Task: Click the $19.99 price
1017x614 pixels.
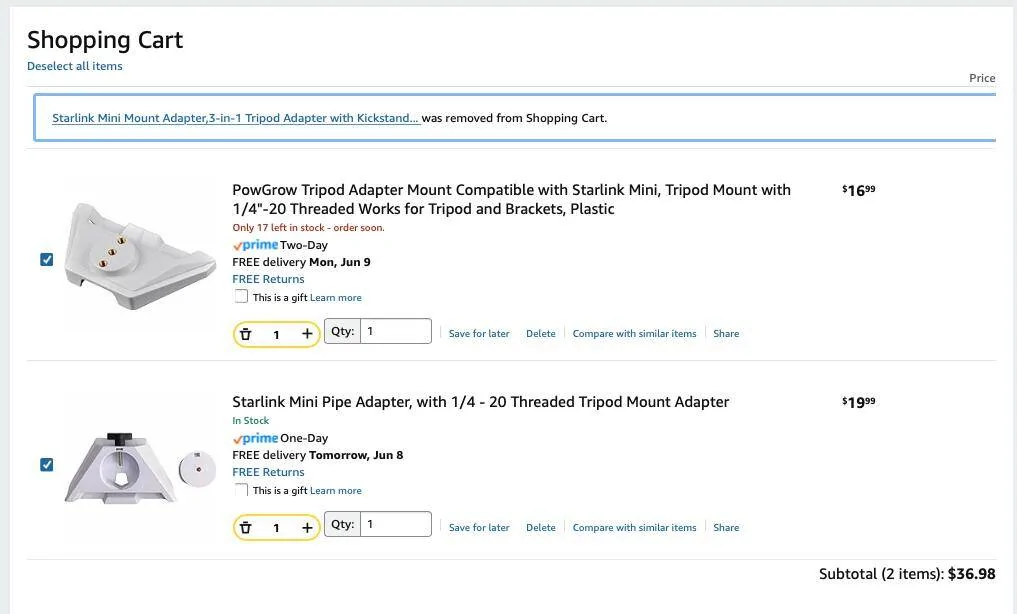Action: 859,403
